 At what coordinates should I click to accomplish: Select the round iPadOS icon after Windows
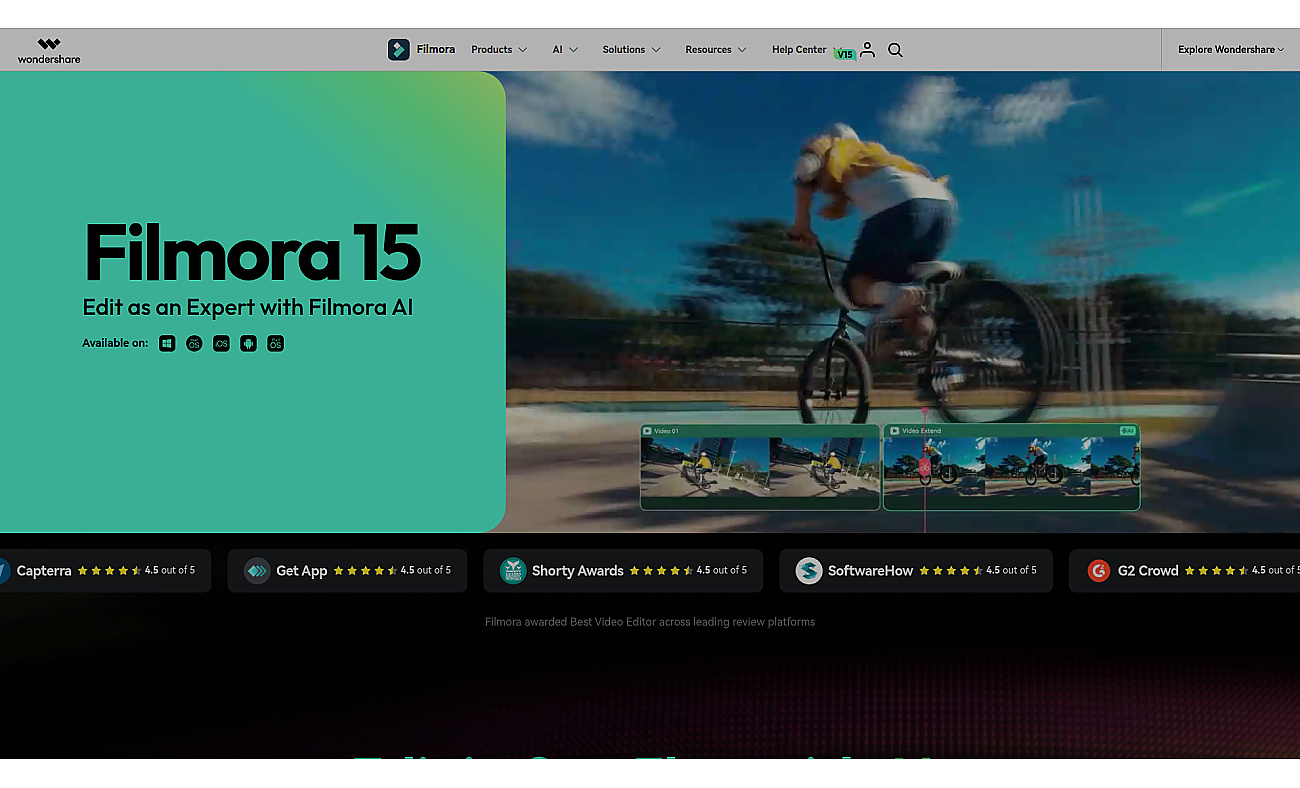click(194, 343)
